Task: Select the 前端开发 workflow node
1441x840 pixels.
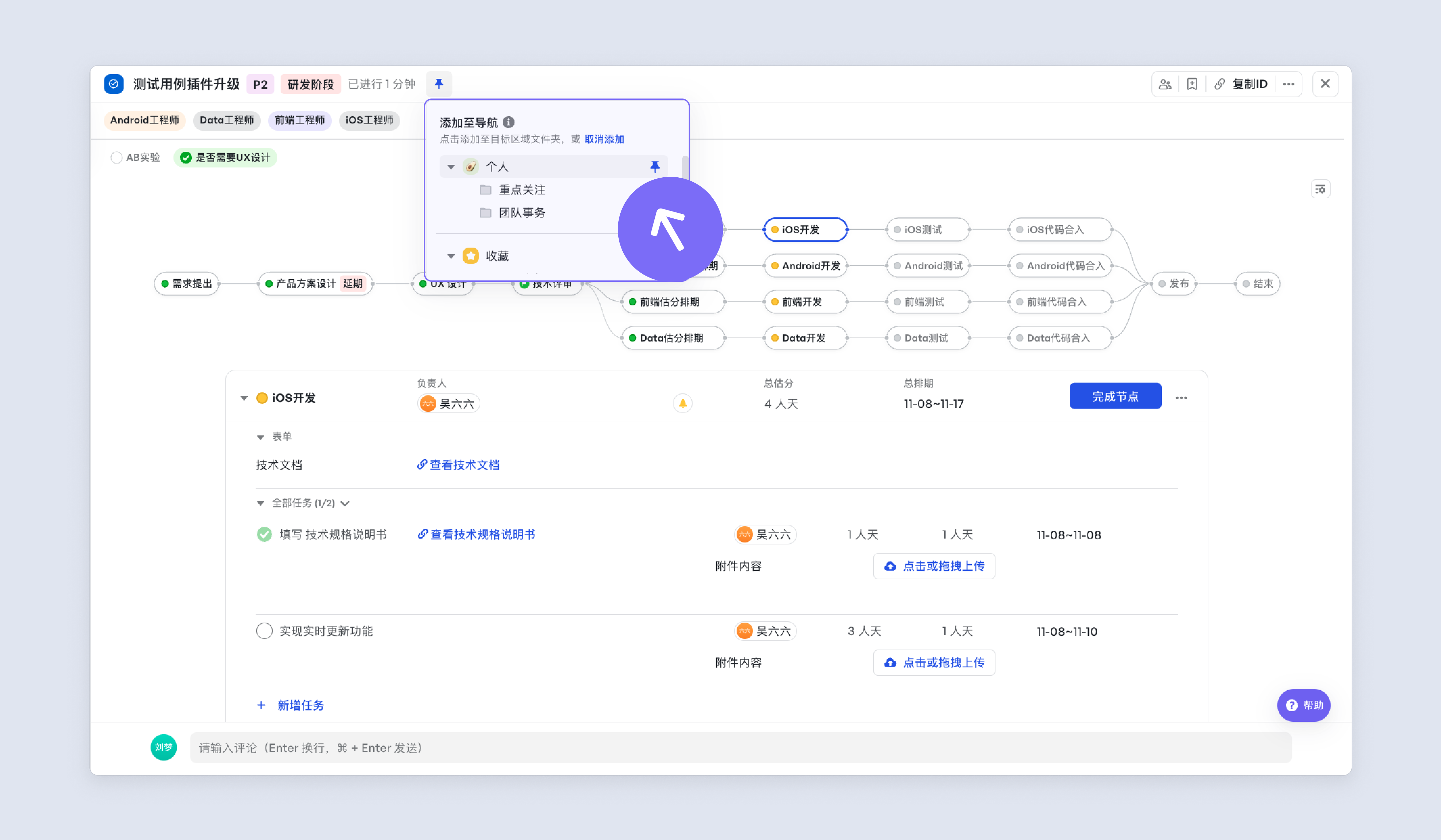Action: click(x=806, y=302)
